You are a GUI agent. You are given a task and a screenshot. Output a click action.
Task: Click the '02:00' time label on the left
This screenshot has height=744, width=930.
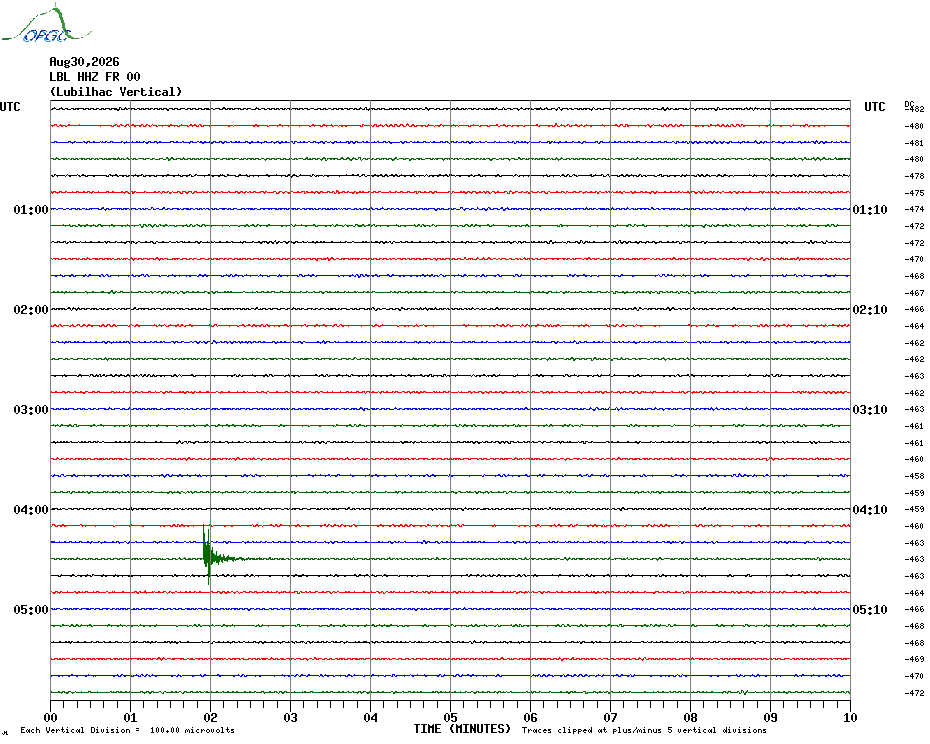[x=31, y=310]
